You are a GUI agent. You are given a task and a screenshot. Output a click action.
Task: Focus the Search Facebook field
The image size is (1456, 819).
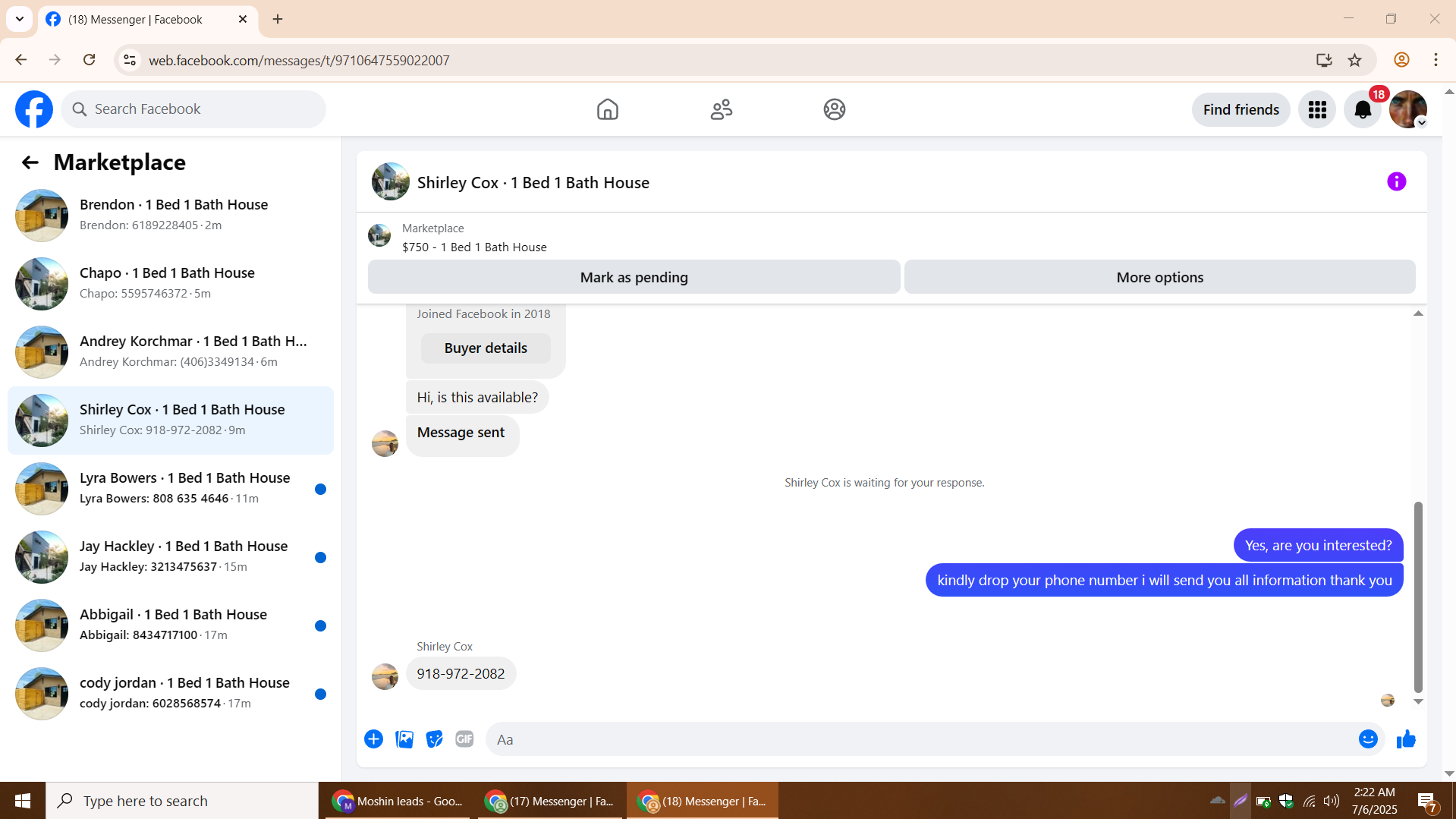[x=193, y=109]
